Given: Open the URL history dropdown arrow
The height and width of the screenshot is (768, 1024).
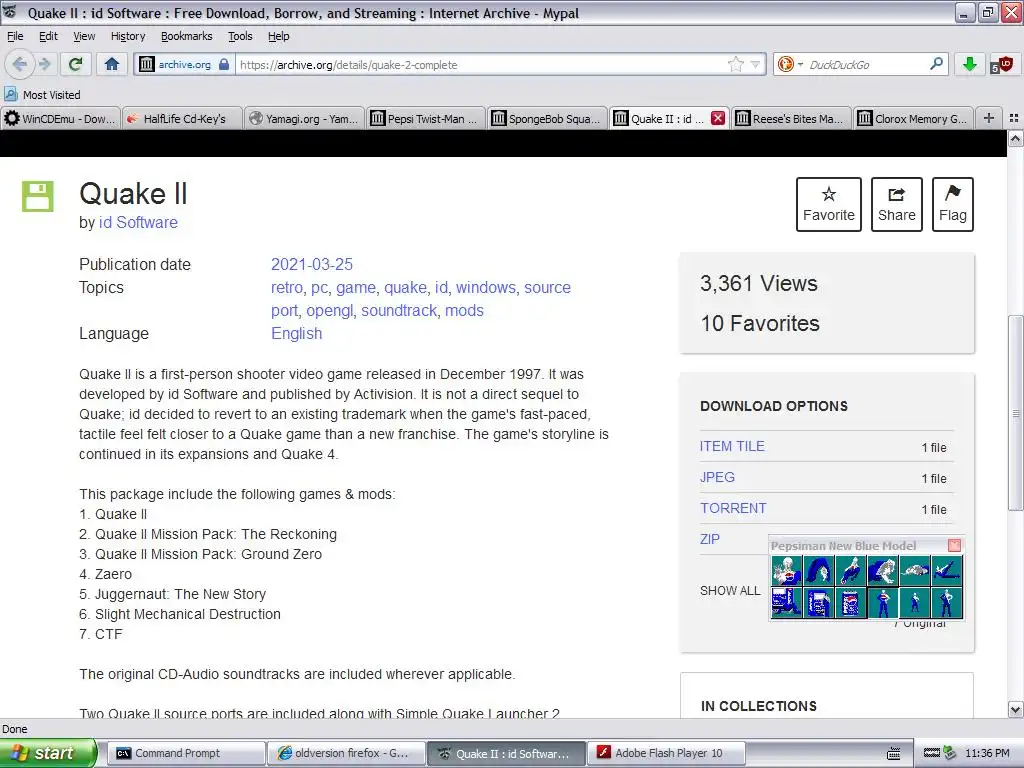Looking at the screenshot, I should (755, 65).
